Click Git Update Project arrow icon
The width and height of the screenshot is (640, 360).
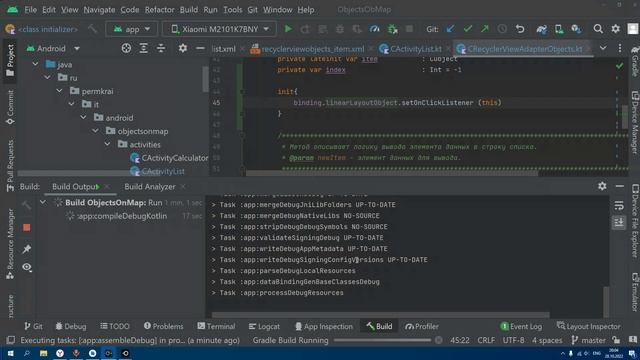click(x=450, y=29)
